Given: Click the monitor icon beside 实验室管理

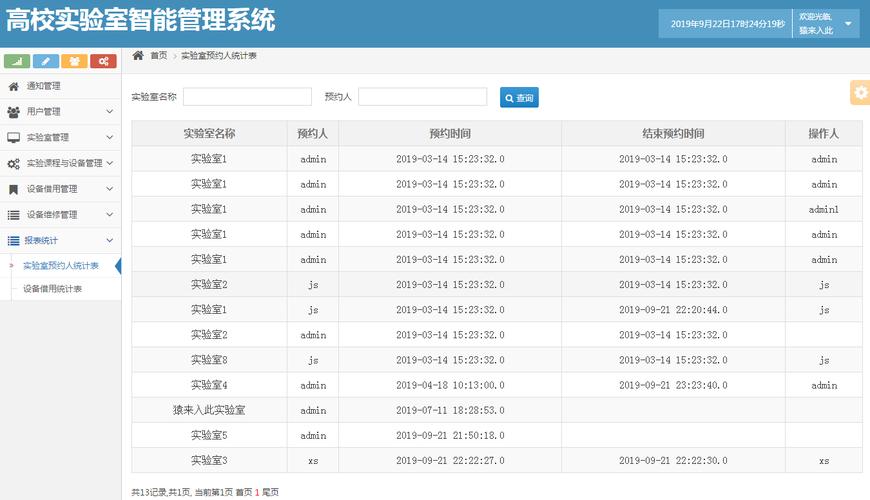Looking at the screenshot, I should (13, 138).
